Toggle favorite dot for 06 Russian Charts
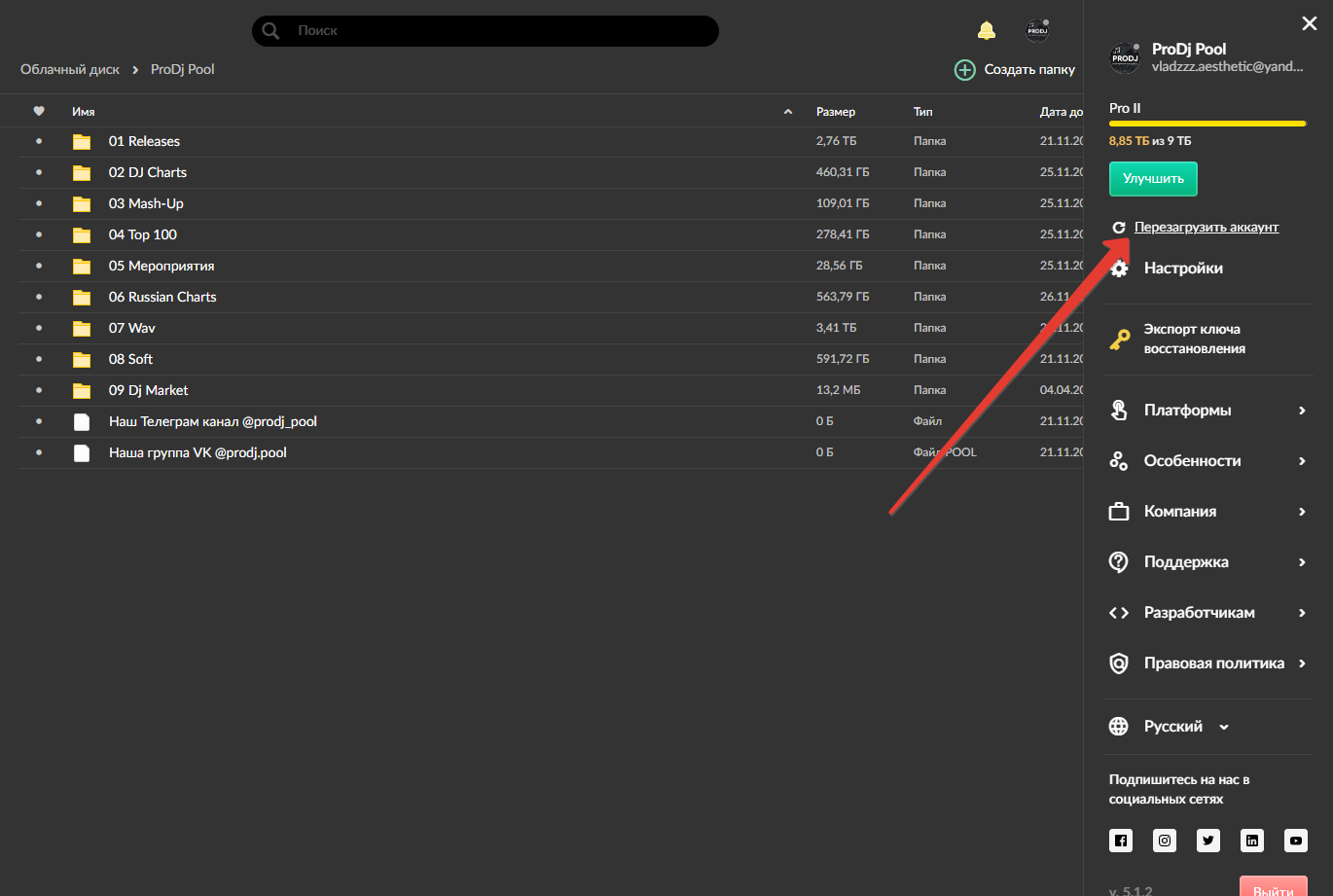The height and width of the screenshot is (896, 1333). pos(39,297)
